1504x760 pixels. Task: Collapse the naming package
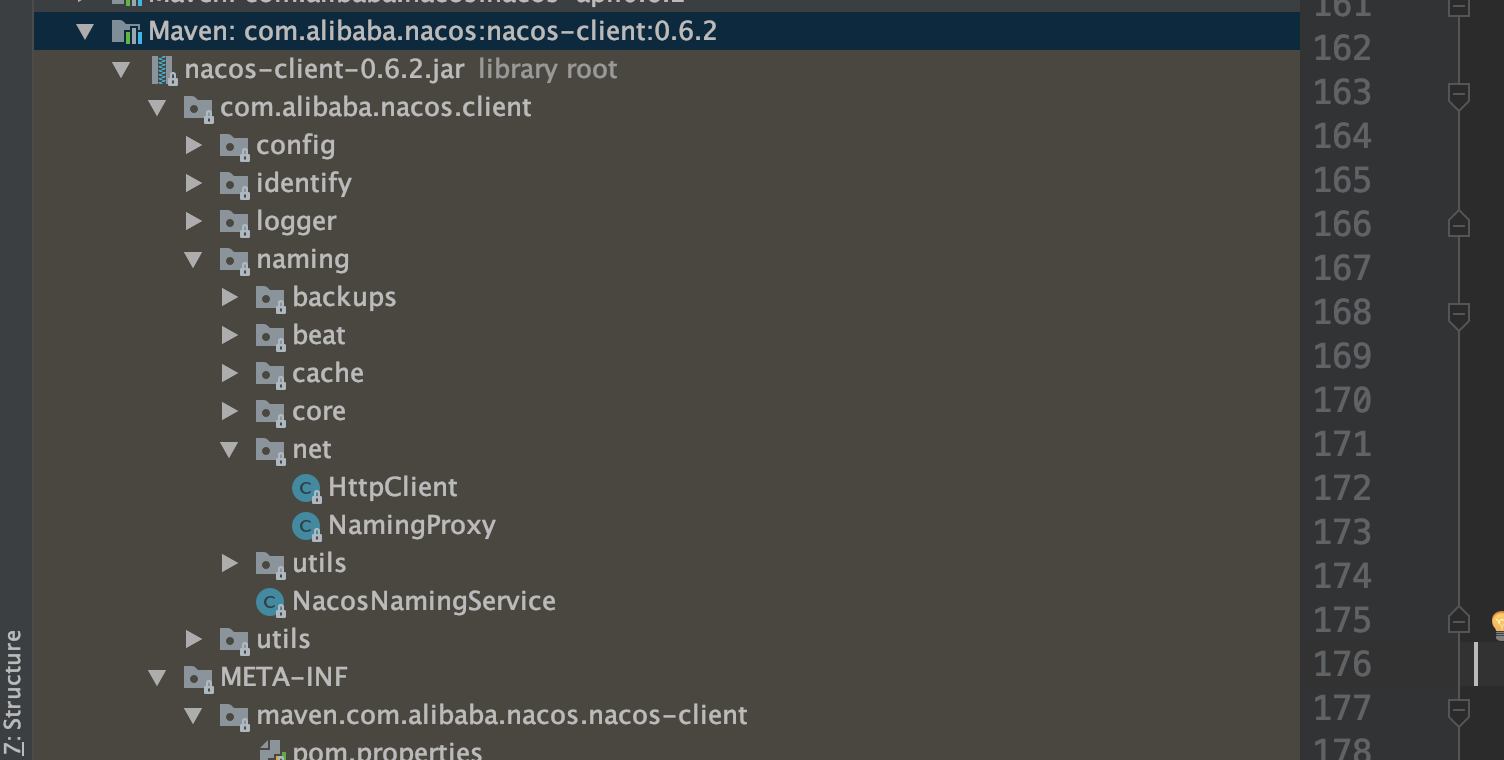(x=194, y=259)
